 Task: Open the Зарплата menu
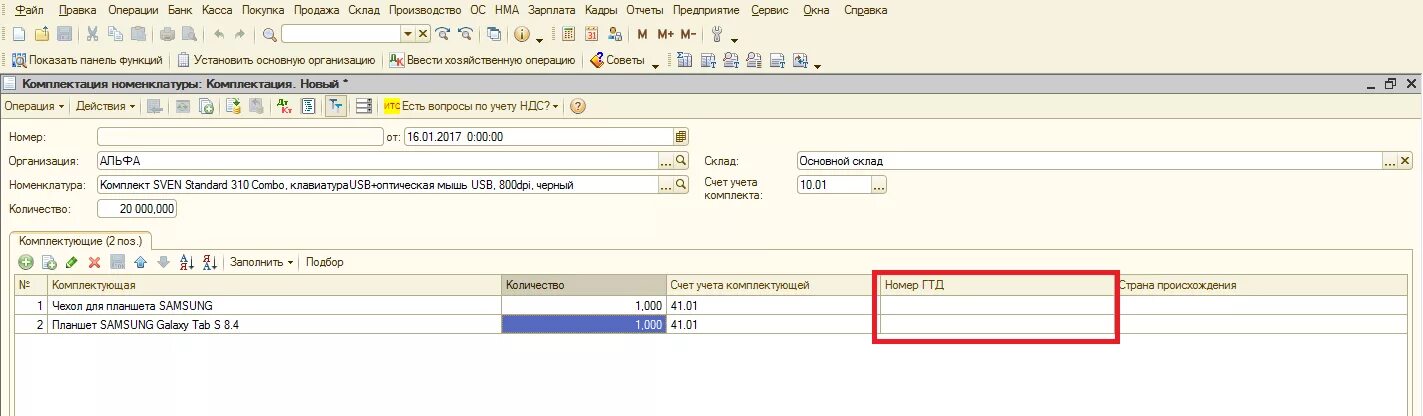(551, 10)
